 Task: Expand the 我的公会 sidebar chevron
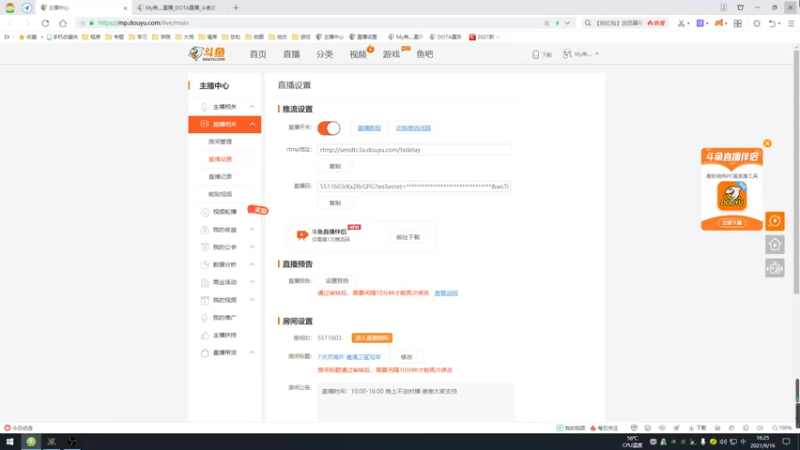tap(252, 247)
